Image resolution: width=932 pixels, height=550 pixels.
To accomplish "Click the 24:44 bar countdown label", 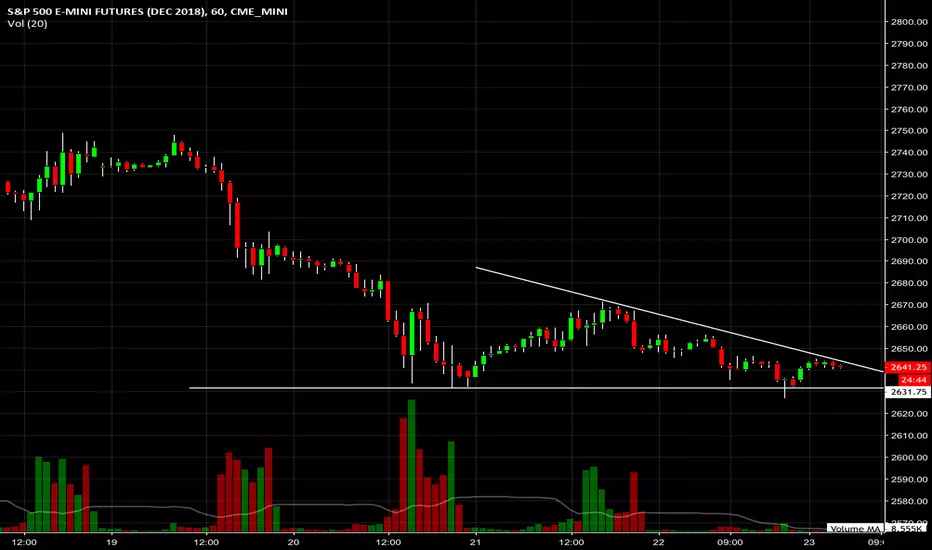I will click(912, 379).
